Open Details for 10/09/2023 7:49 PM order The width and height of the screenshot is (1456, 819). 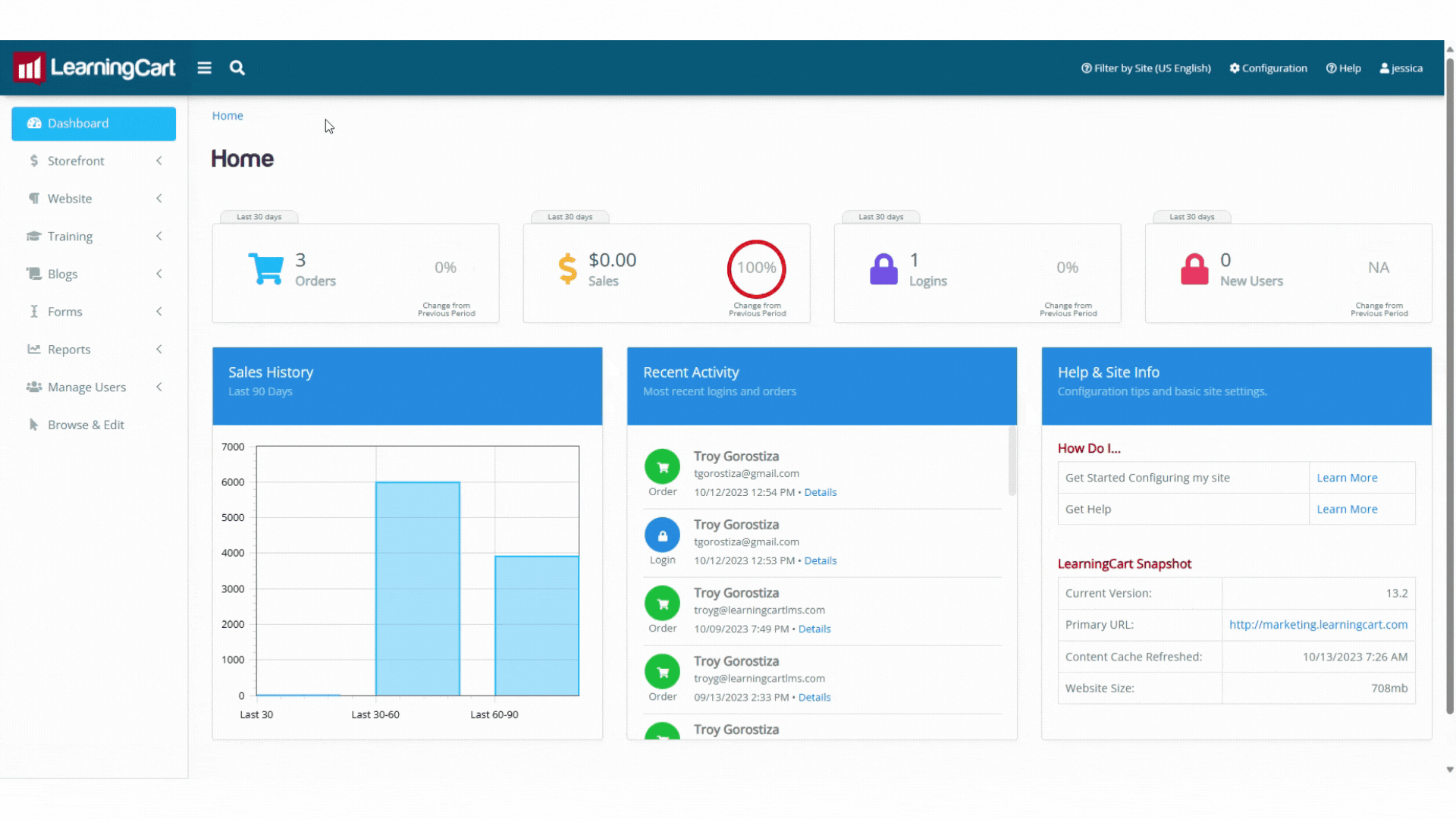pyautogui.click(x=814, y=629)
